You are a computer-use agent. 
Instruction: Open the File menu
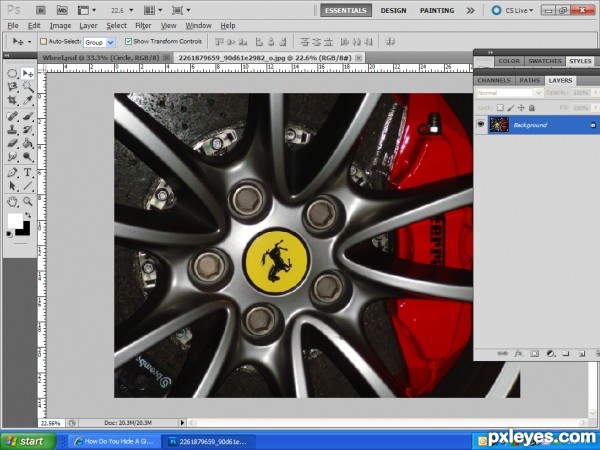click(13, 26)
